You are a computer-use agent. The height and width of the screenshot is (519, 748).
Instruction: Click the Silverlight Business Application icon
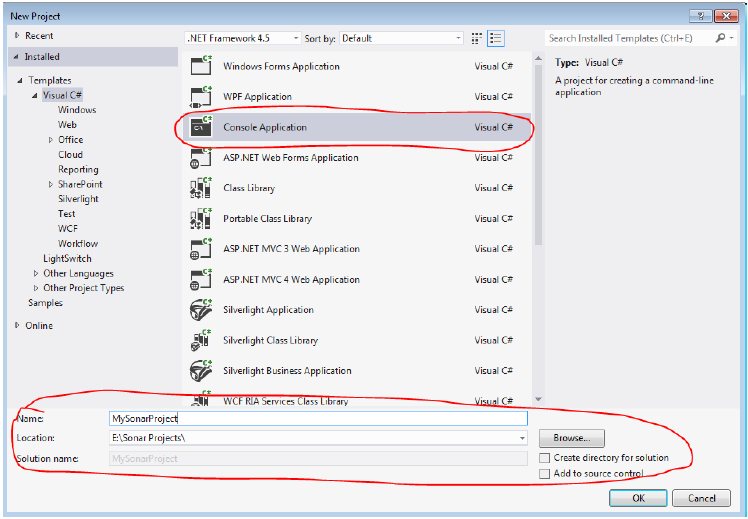[x=201, y=371]
